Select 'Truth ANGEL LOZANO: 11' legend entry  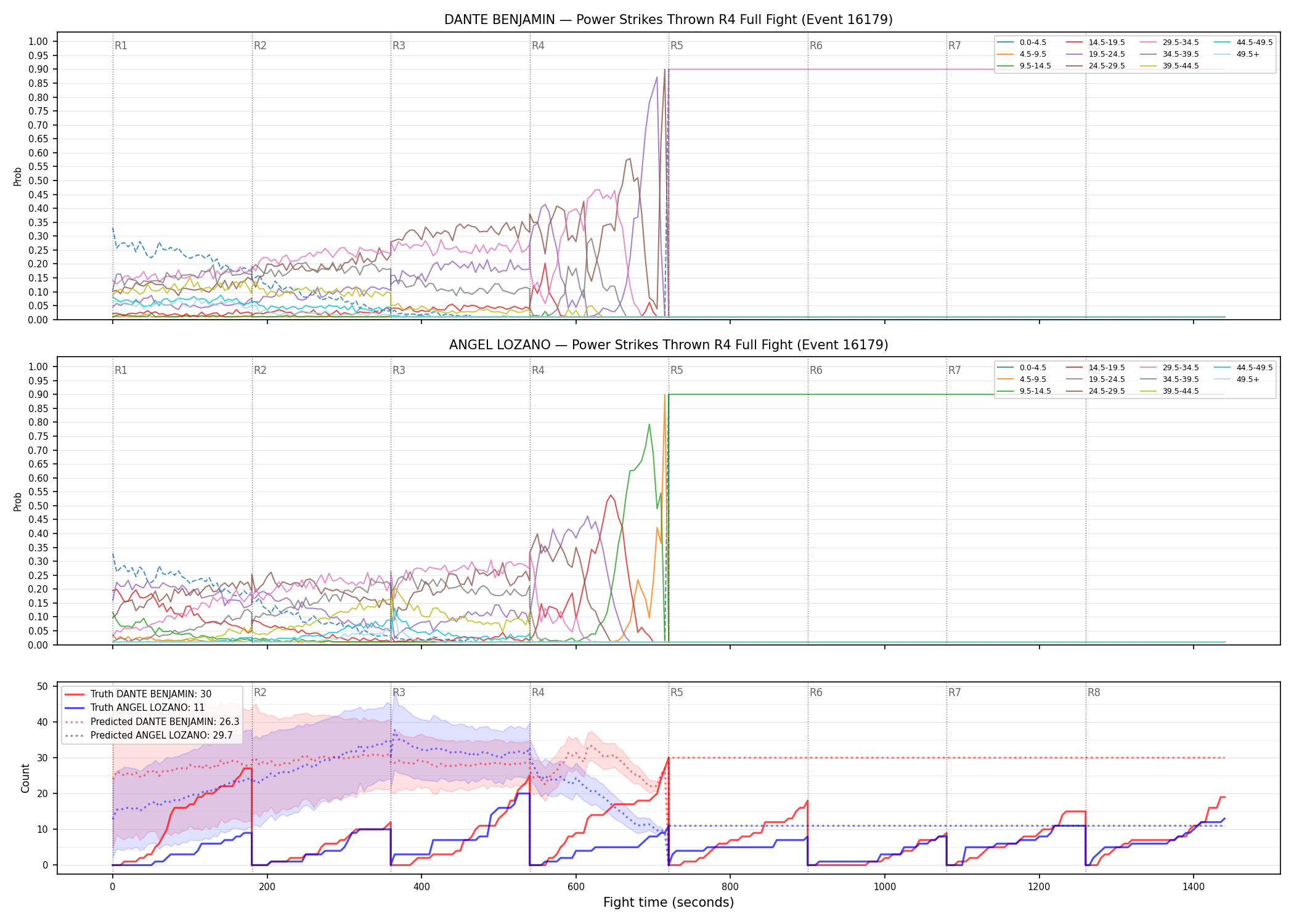pyautogui.click(x=147, y=707)
